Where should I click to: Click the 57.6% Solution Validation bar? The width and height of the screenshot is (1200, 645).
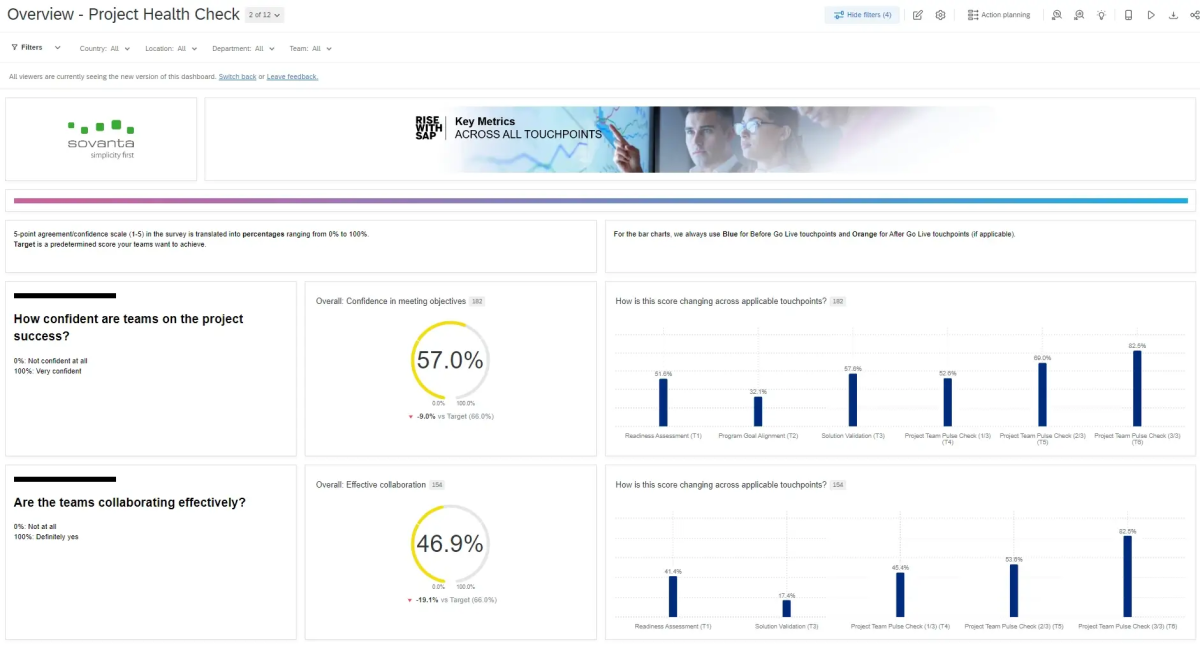point(853,400)
